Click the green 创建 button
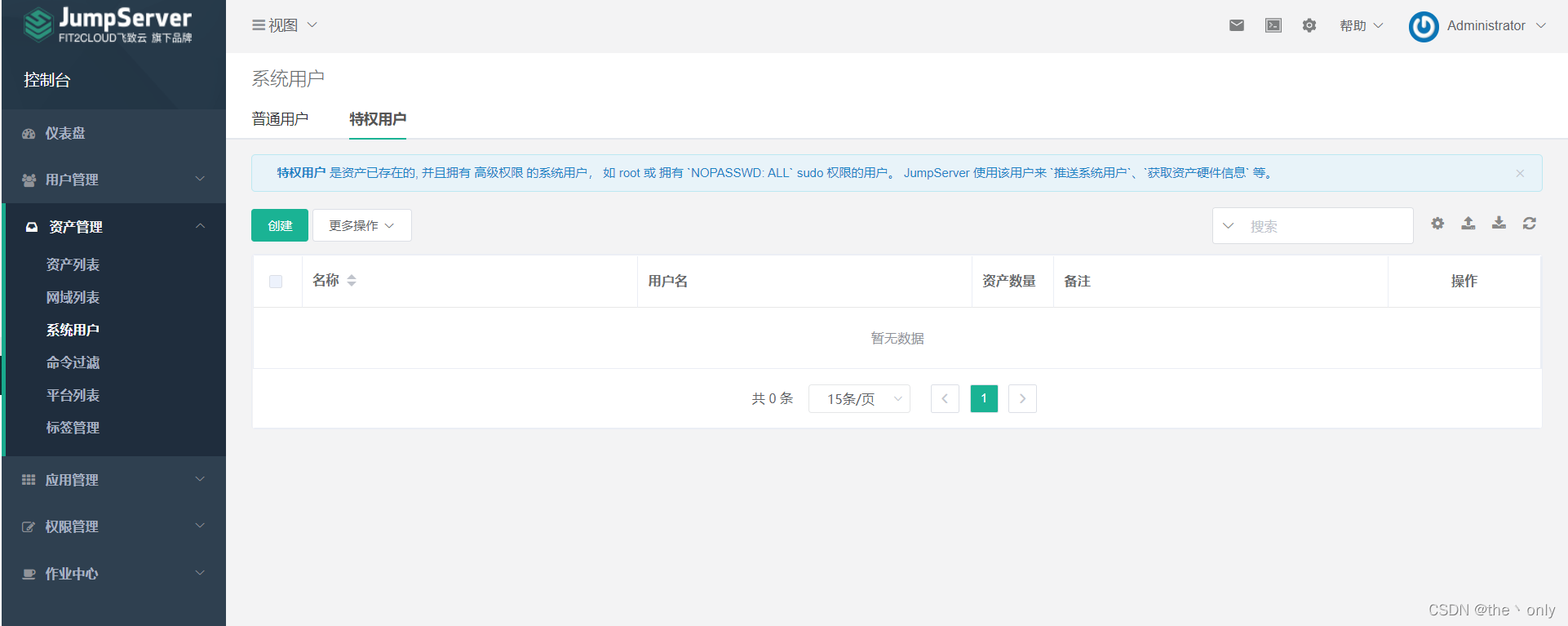Viewport: 1568px width, 626px height. tap(280, 225)
